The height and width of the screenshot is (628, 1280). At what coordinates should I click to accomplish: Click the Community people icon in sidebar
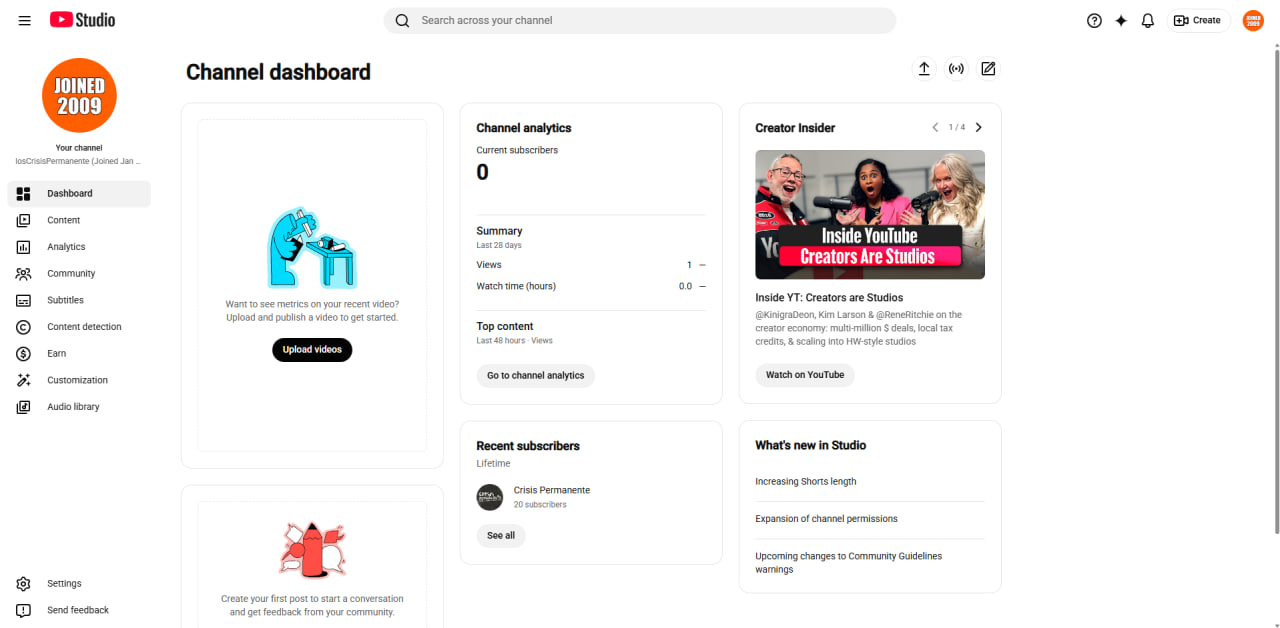tap(24, 274)
